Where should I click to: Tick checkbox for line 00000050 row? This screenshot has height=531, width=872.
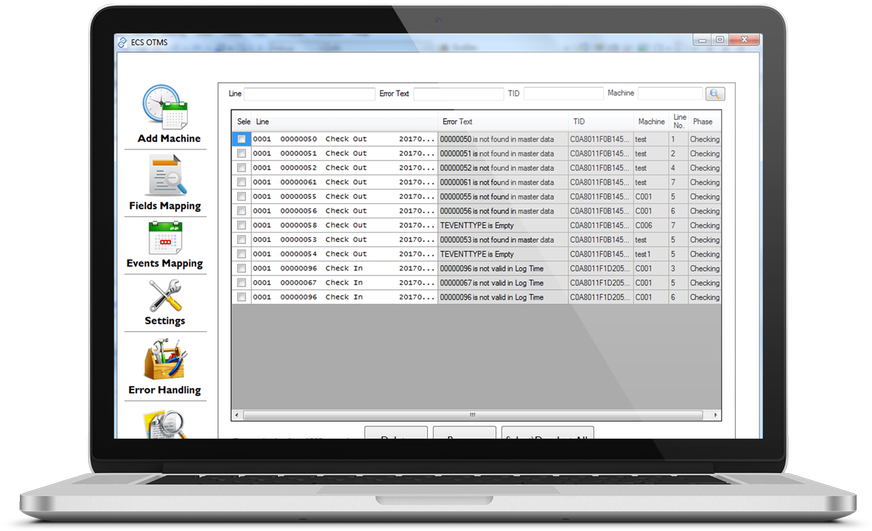coord(241,139)
